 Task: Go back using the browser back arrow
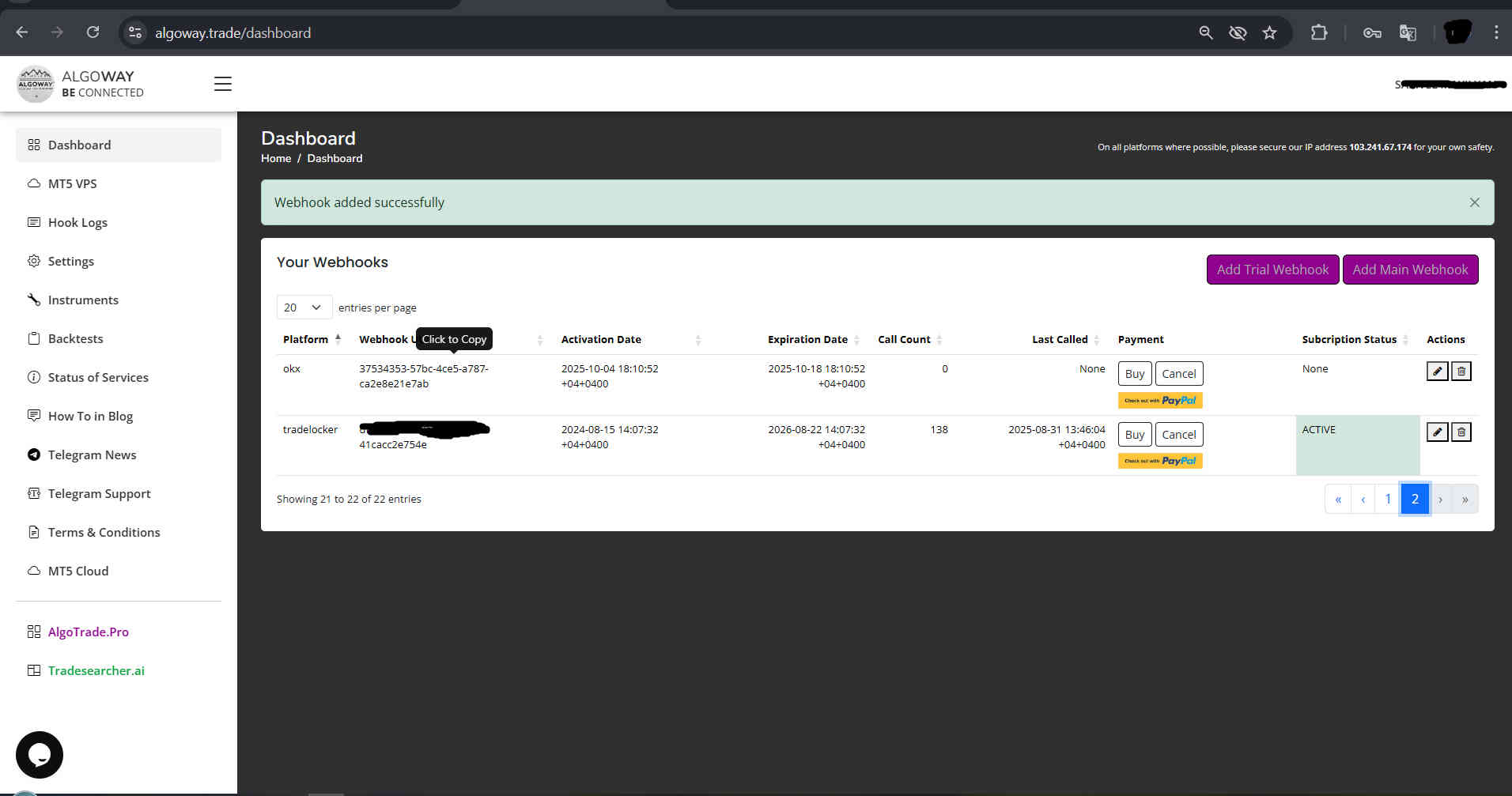point(22,32)
